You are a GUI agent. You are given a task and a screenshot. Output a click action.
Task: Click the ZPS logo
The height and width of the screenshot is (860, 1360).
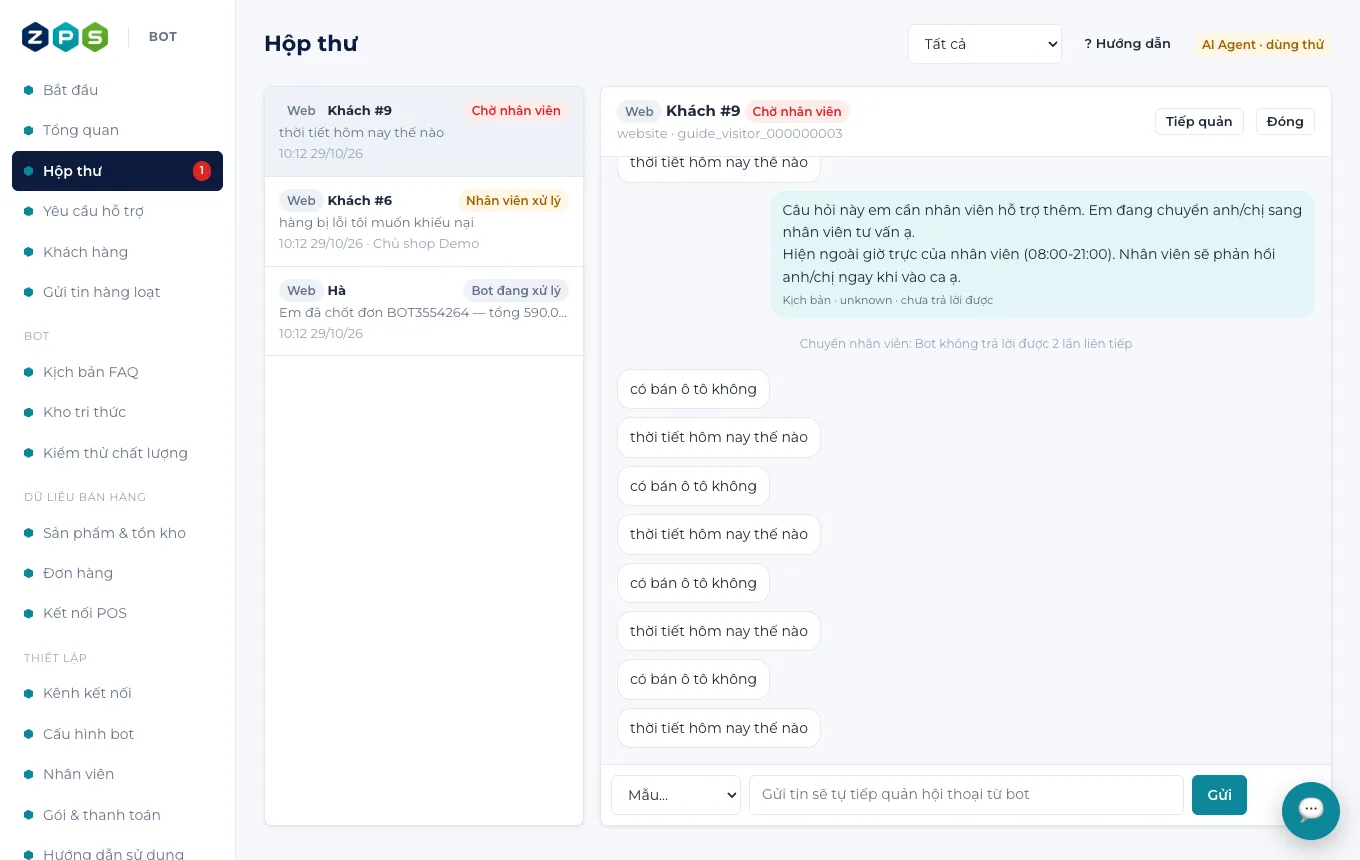pos(65,37)
